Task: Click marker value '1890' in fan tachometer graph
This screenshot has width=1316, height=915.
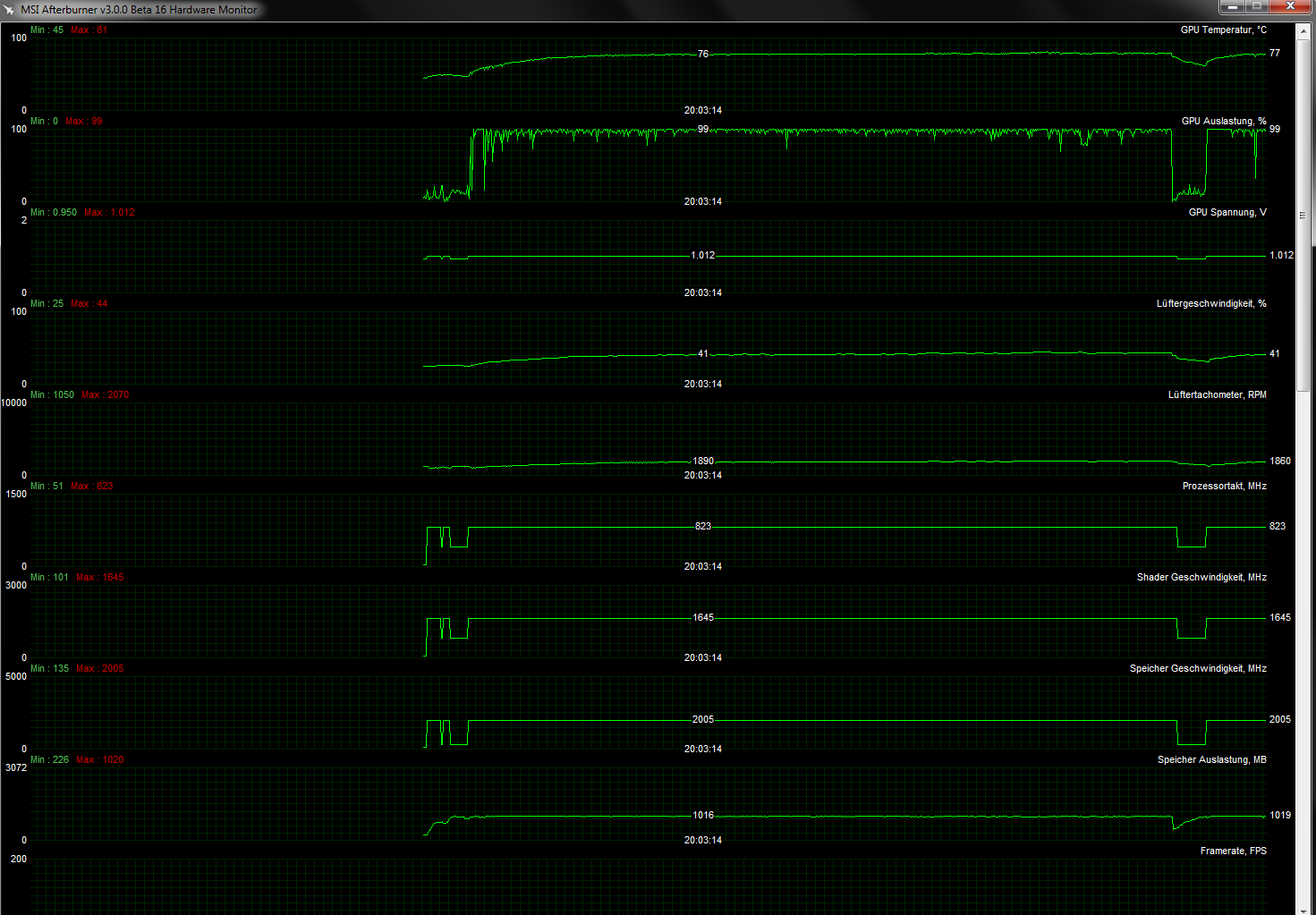Action: click(x=703, y=461)
